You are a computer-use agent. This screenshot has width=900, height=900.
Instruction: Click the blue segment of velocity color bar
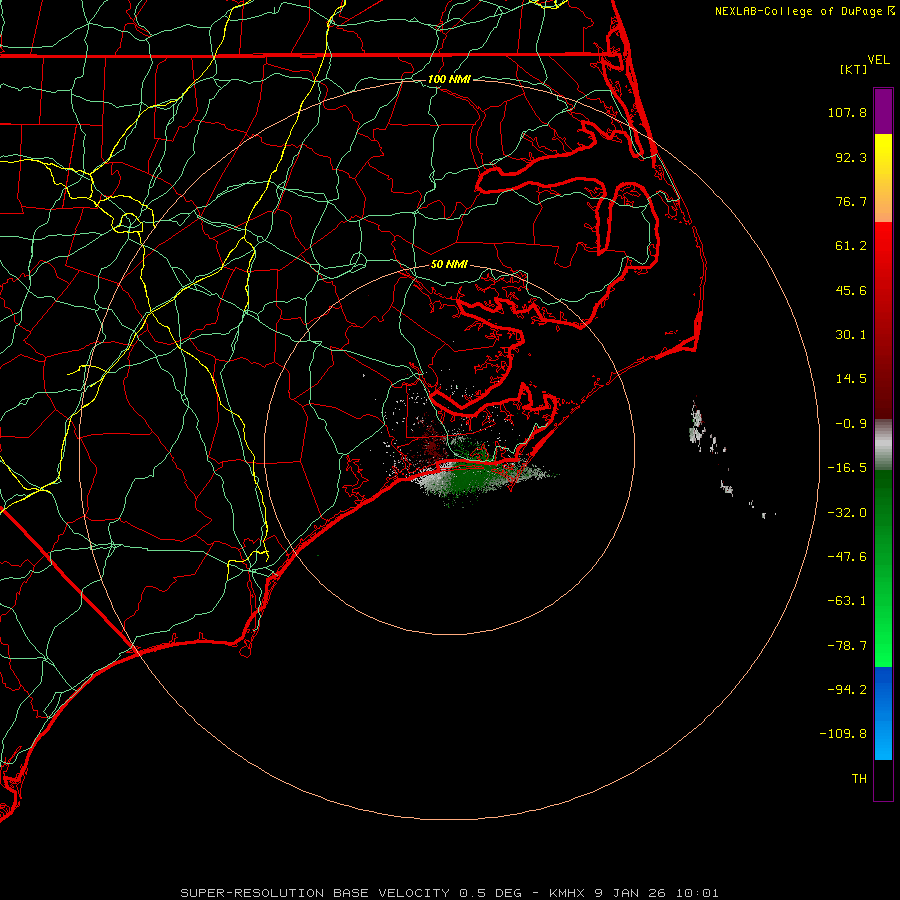coord(883,713)
